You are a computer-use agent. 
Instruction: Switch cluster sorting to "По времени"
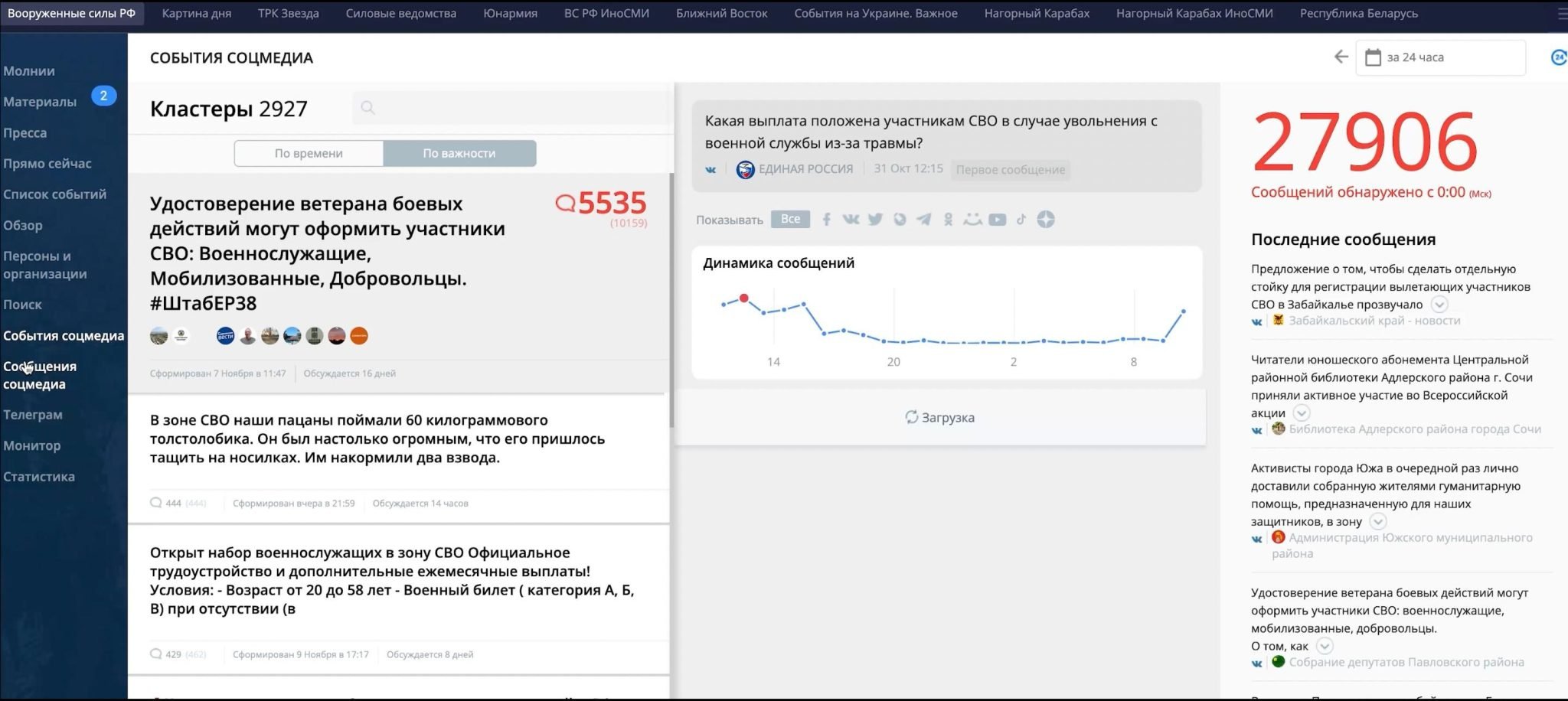(309, 153)
